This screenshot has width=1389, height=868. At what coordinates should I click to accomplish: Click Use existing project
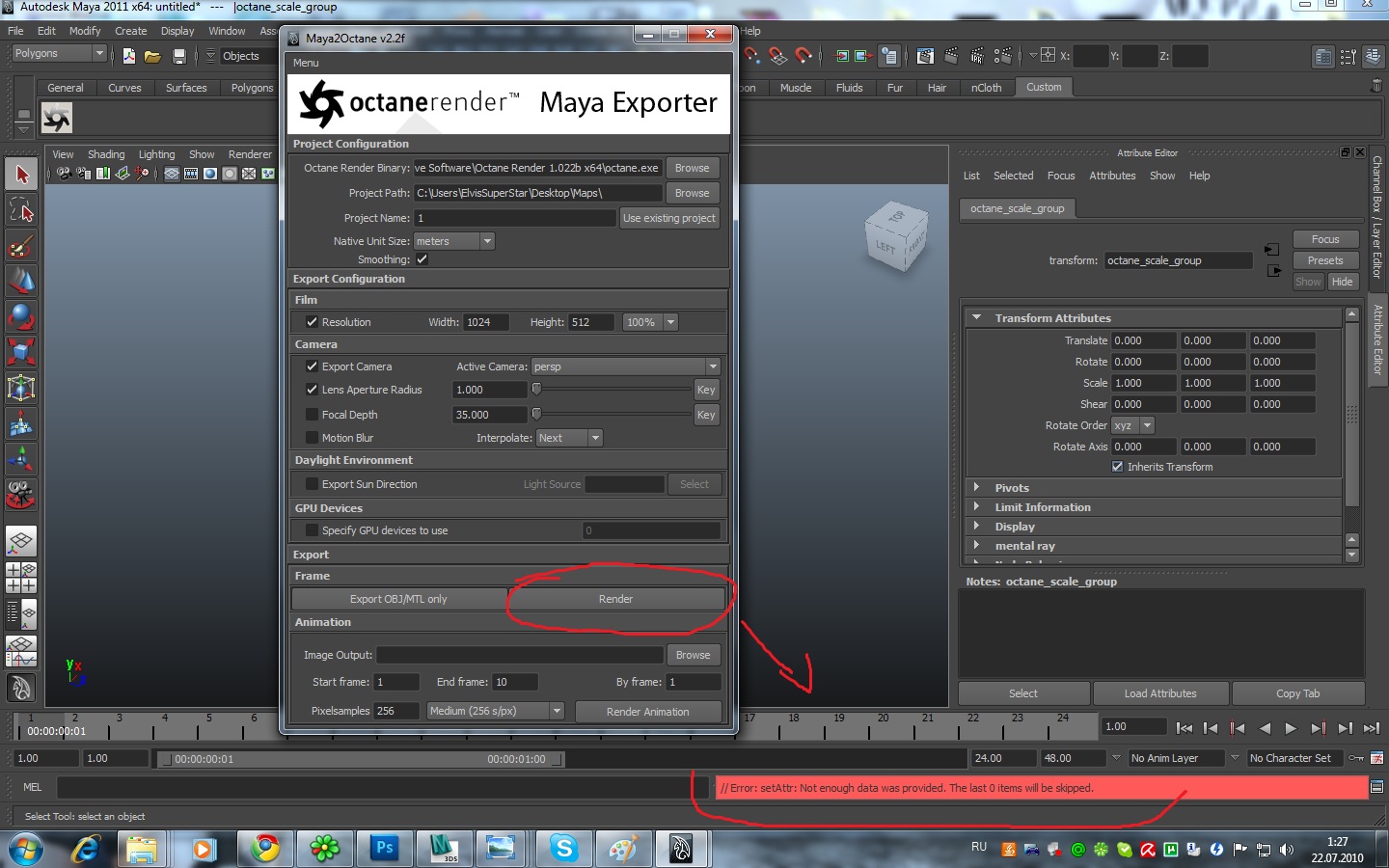[669, 218]
